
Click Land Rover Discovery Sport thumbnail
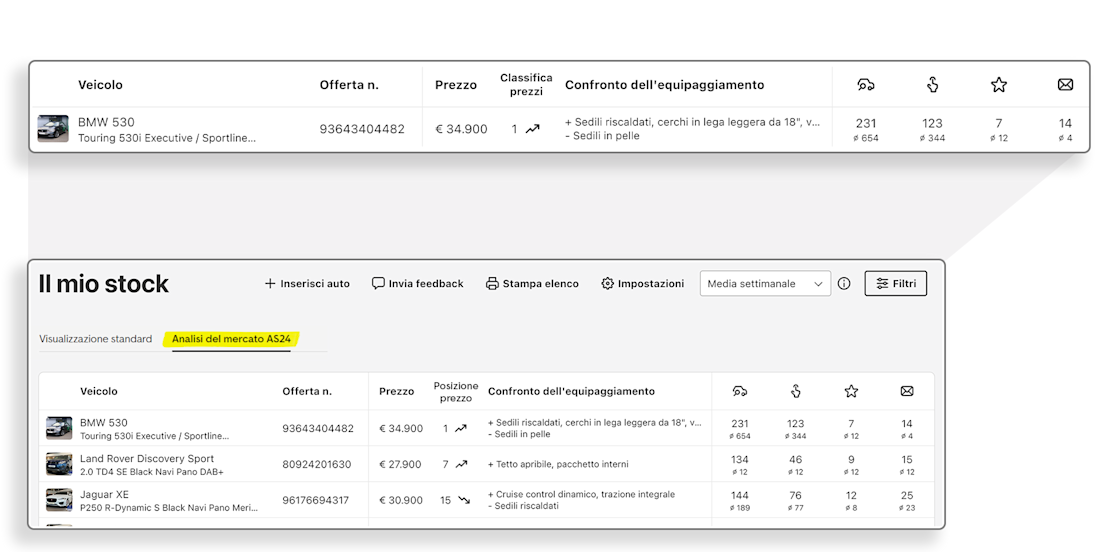(x=59, y=464)
